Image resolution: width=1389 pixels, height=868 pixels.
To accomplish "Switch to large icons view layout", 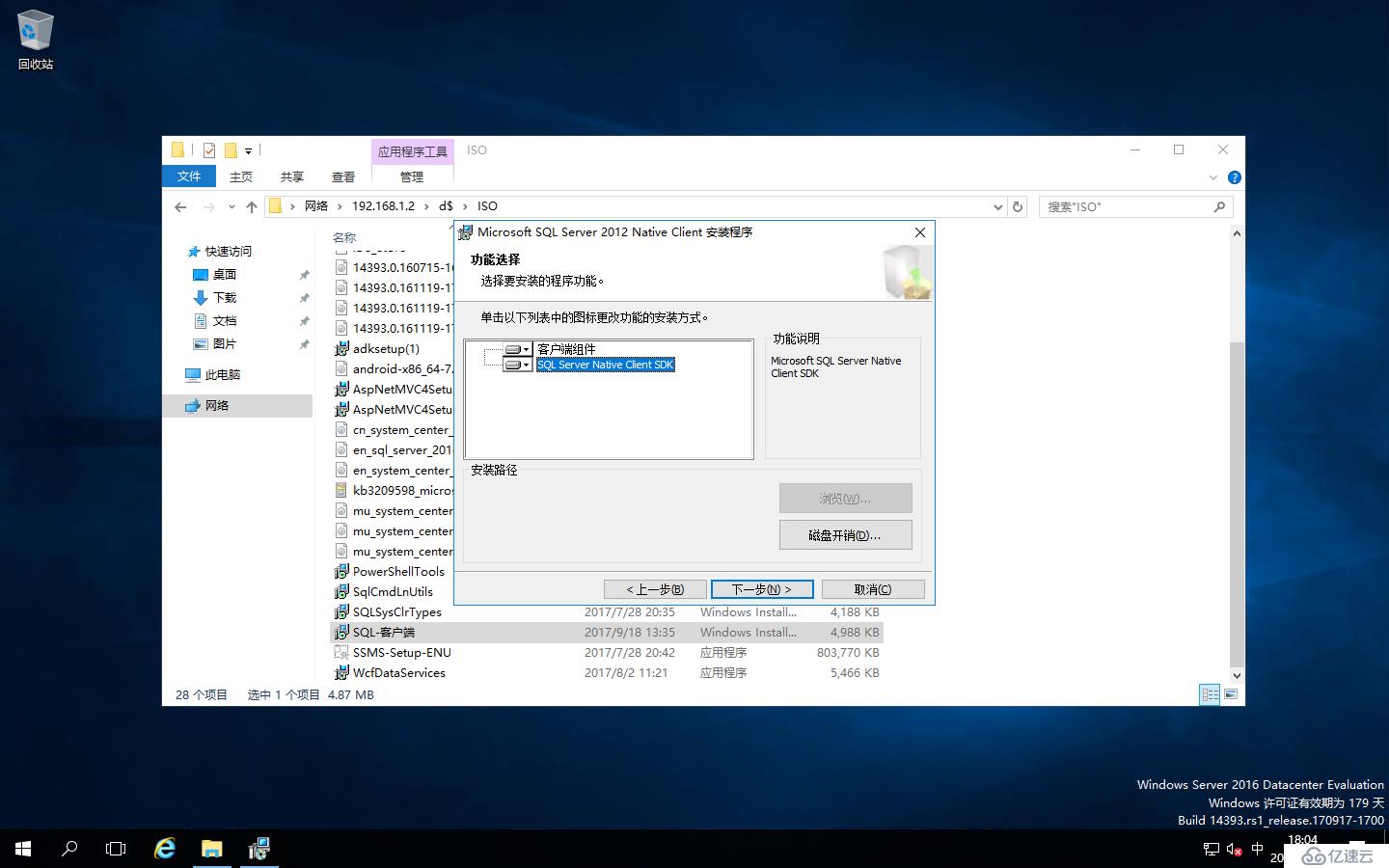I will point(1231,694).
